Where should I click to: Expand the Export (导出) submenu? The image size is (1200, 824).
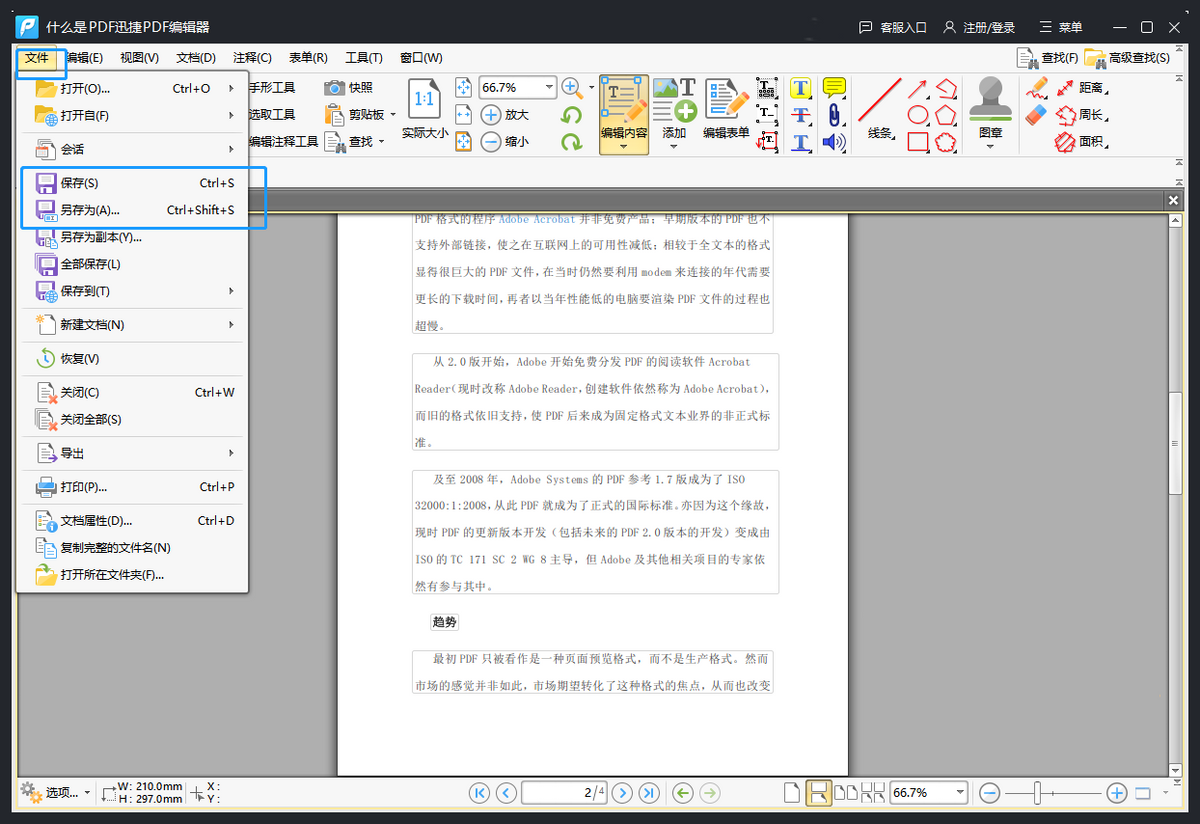pyautogui.click(x=132, y=453)
